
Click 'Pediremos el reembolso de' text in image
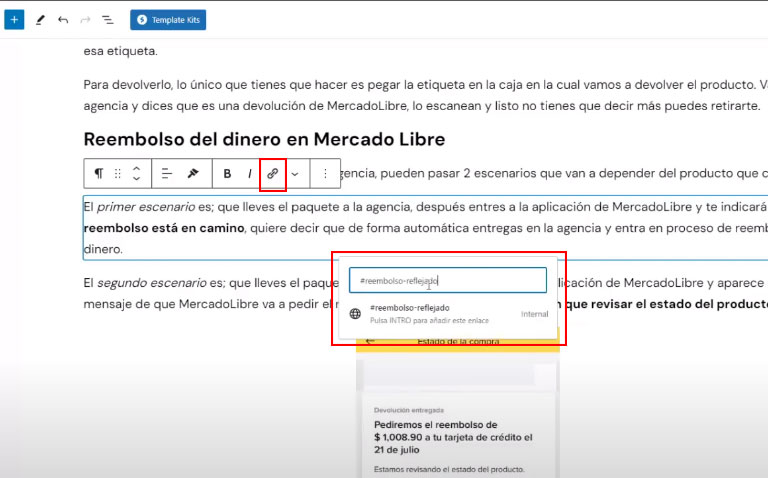pos(435,425)
